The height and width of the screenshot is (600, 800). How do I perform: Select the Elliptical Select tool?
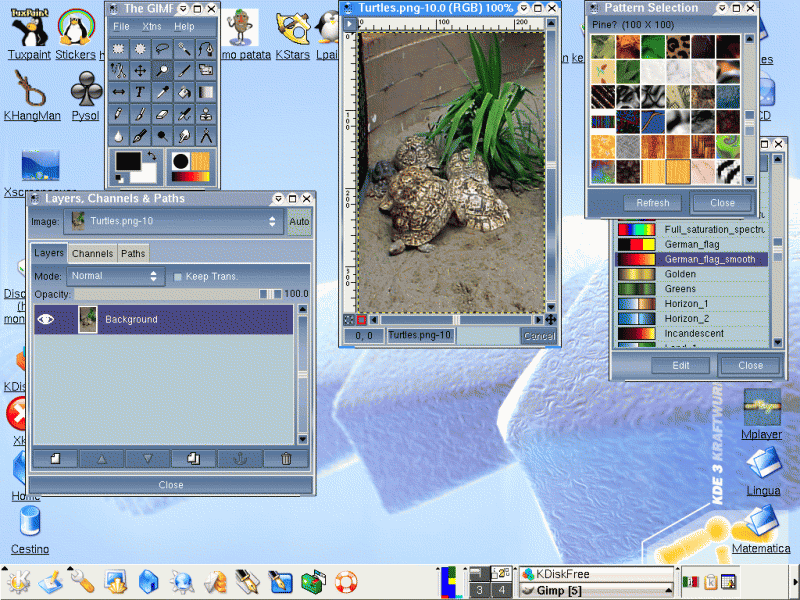coord(140,49)
